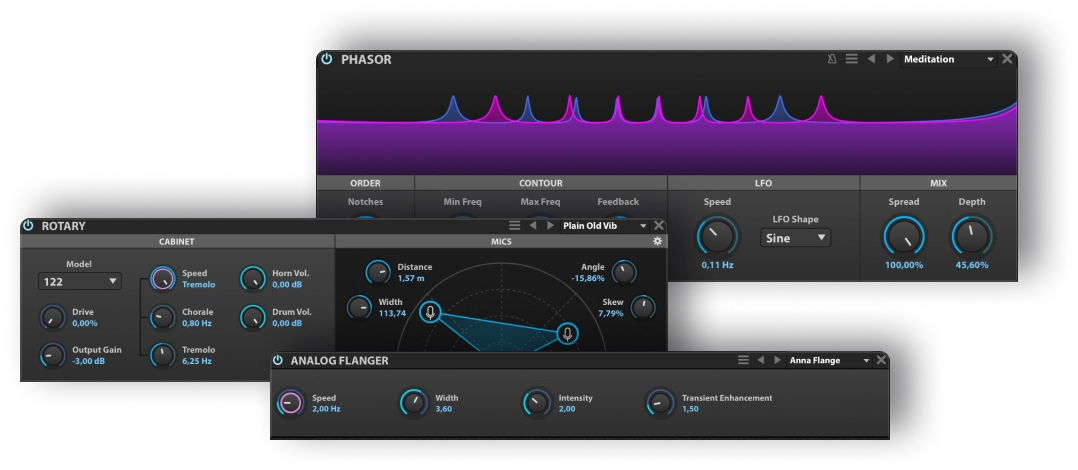1078x470 pixels.
Task: Click the metronome icon in Phasor header
Action: coord(832,59)
